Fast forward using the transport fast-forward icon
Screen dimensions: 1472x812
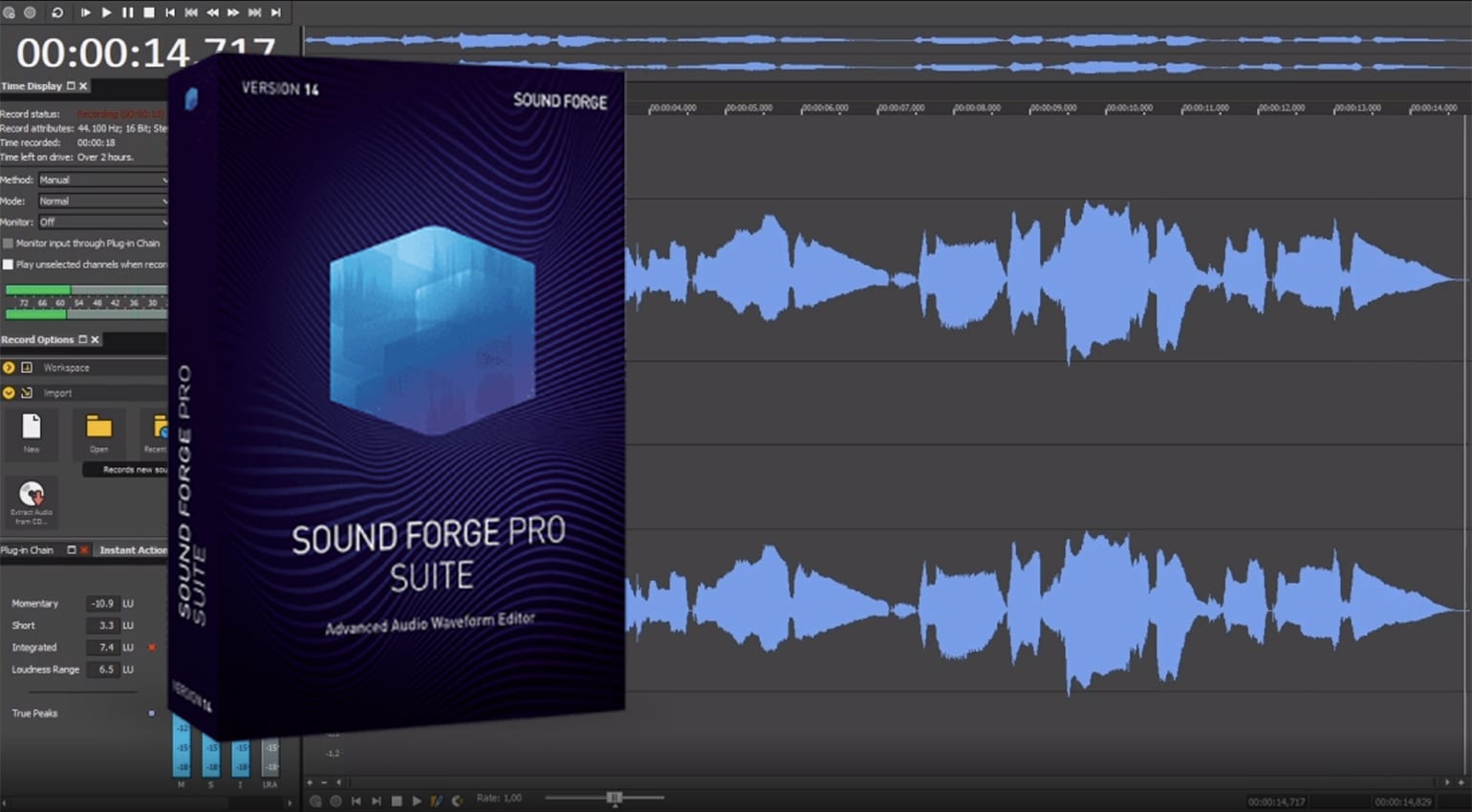(x=233, y=12)
